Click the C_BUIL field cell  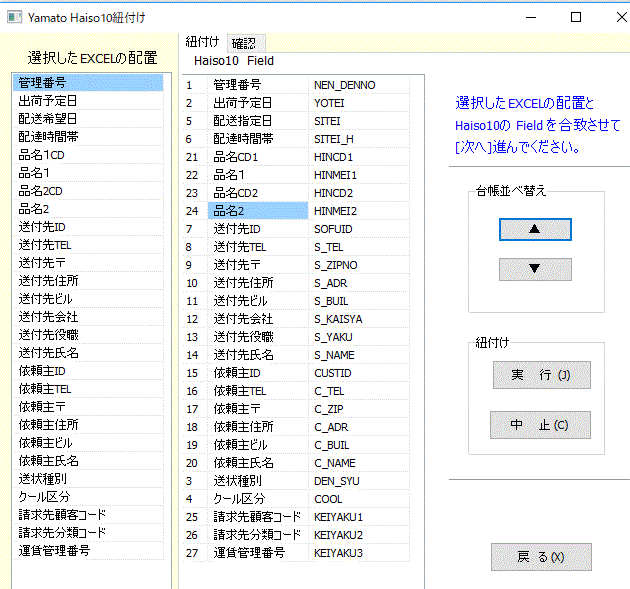coord(359,445)
